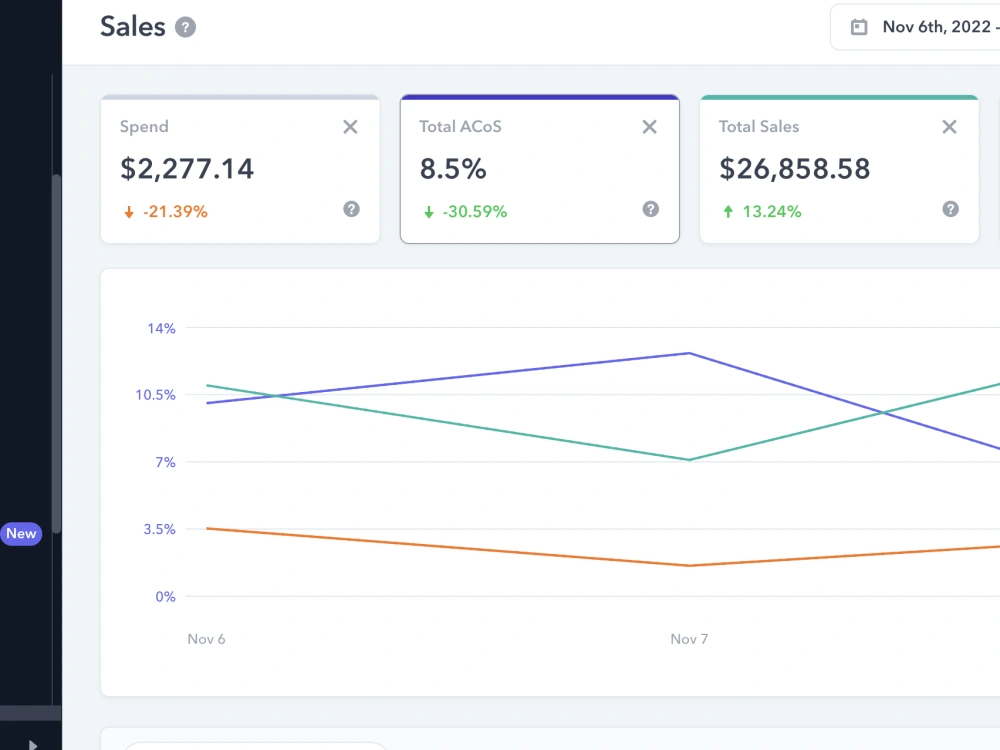This screenshot has height=750, width=1000.
Task: Click the purple ACoS line peak at Nov 7
Action: [x=689, y=353]
